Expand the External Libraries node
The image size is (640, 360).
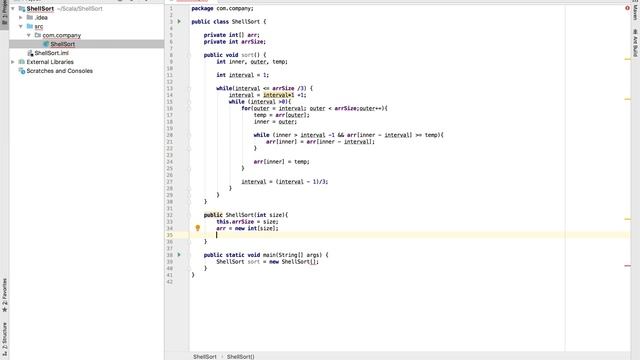[13, 62]
